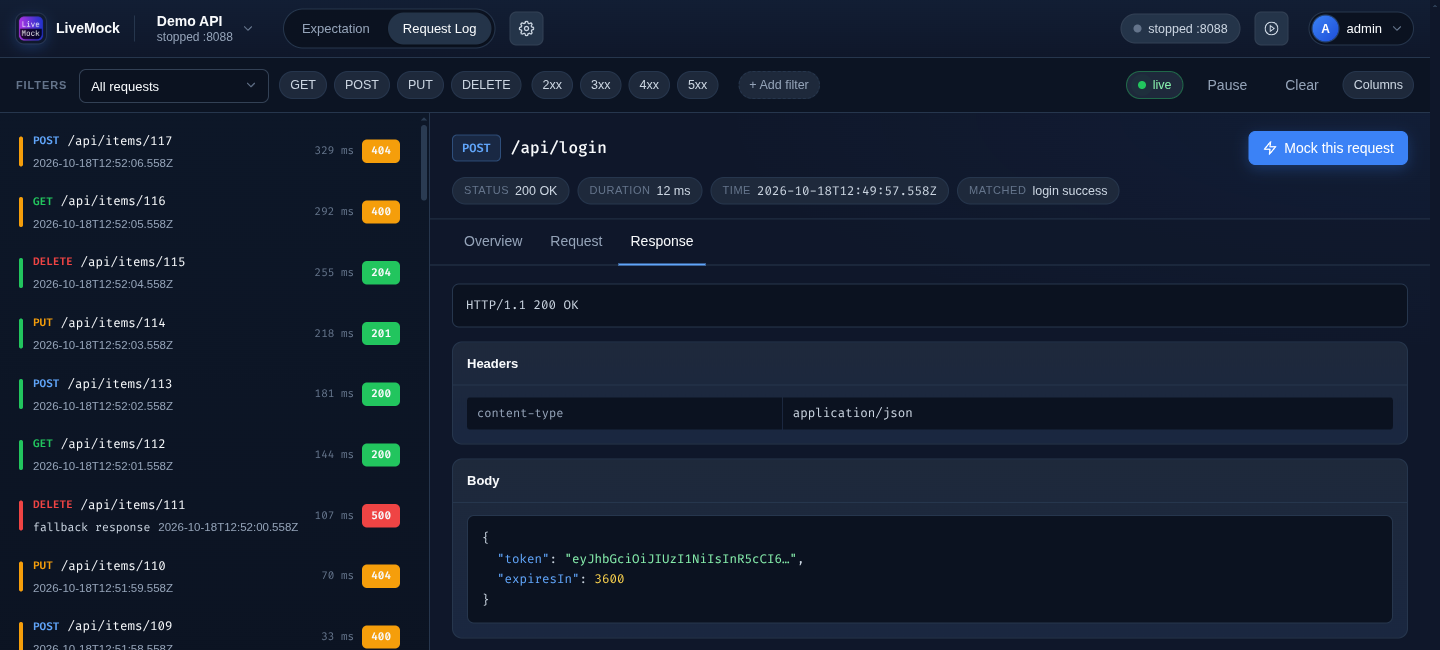This screenshot has height=650, width=1440.
Task: Open the Demo API project chevron
Action: 248,28
